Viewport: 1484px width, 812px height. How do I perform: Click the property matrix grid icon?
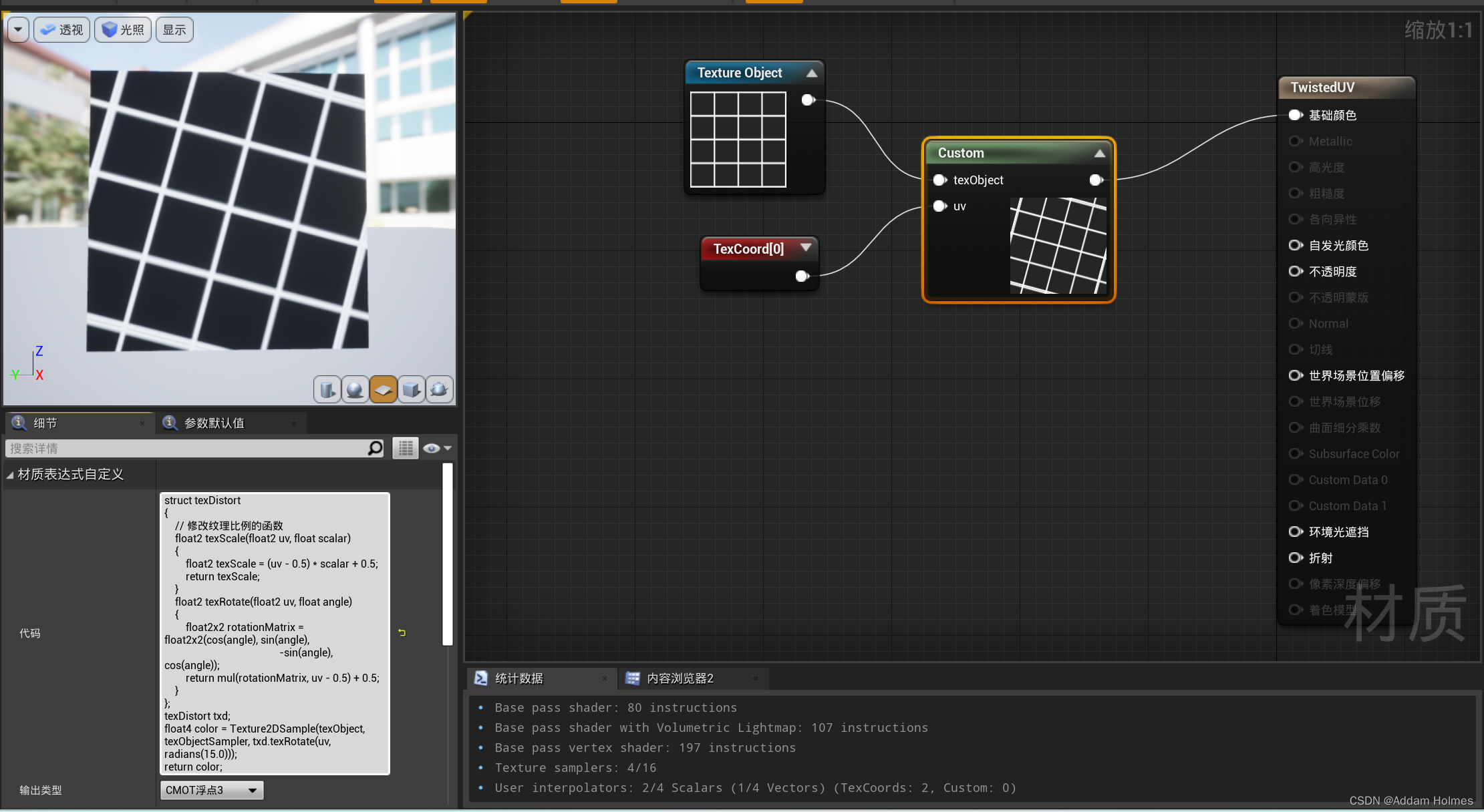click(x=406, y=448)
